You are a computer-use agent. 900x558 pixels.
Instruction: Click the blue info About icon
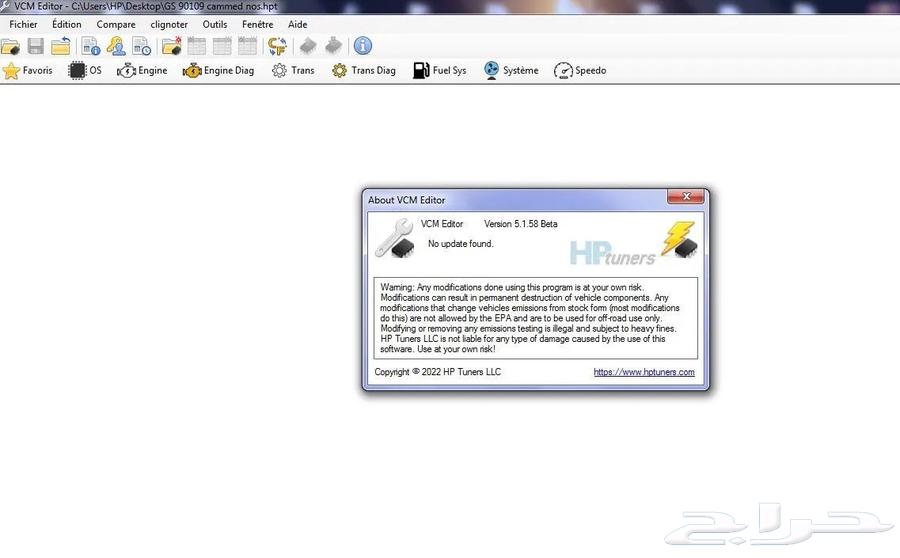point(363,46)
